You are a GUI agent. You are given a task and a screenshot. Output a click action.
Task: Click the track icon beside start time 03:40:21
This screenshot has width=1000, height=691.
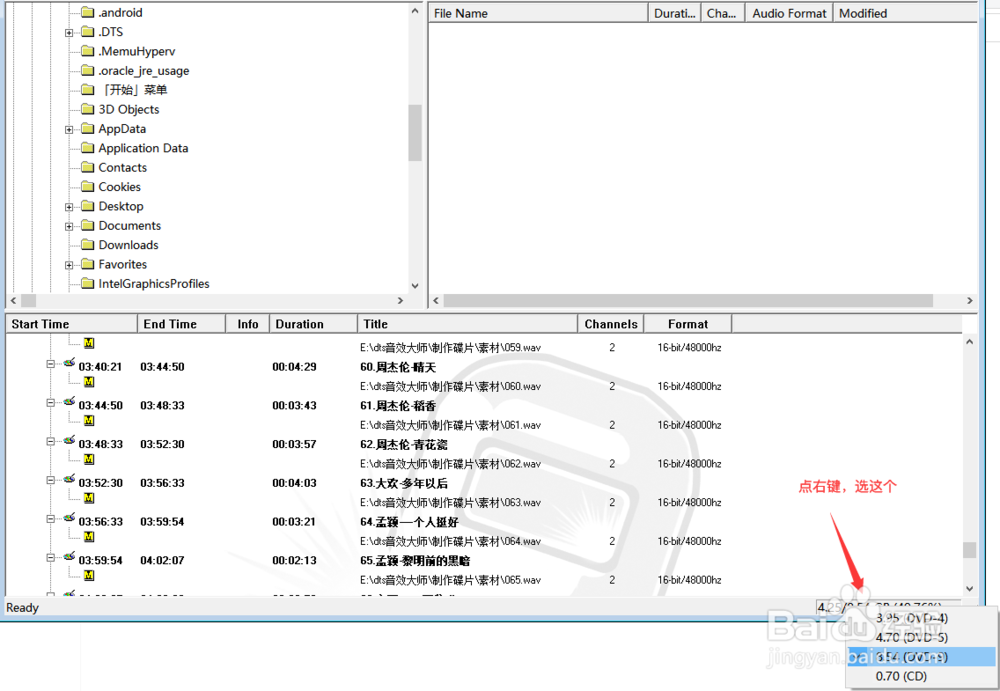(x=69, y=364)
